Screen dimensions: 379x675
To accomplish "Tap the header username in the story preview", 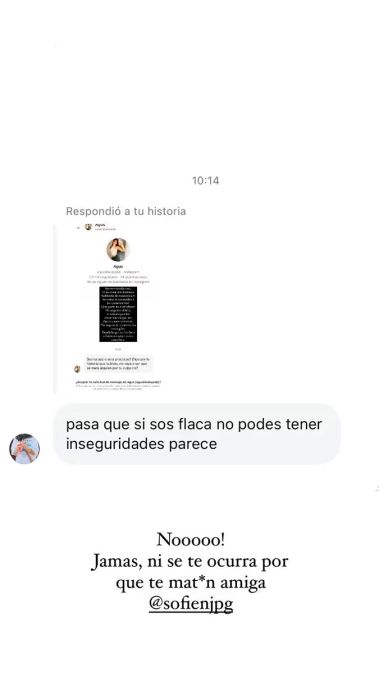I will [x=100, y=225].
